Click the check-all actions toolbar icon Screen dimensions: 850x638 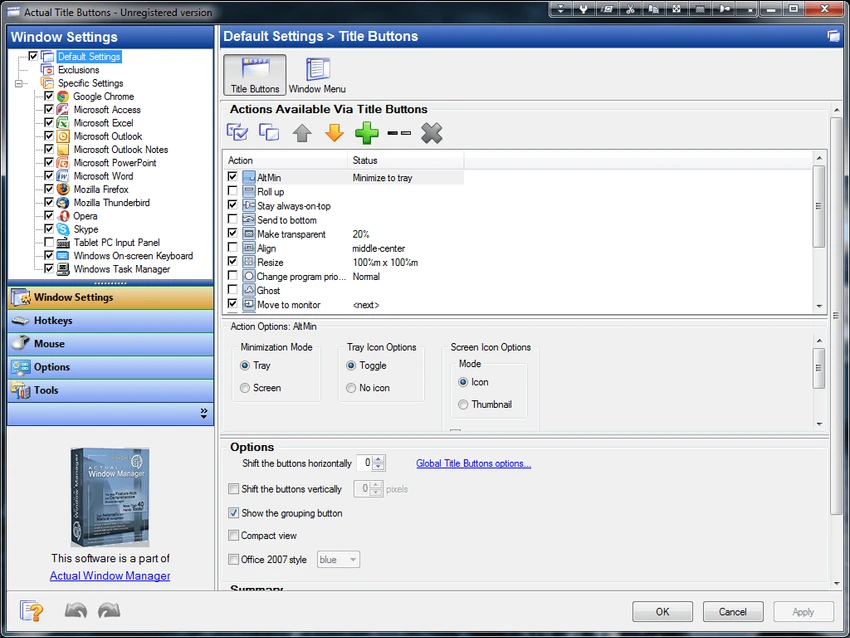click(x=237, y=132)
